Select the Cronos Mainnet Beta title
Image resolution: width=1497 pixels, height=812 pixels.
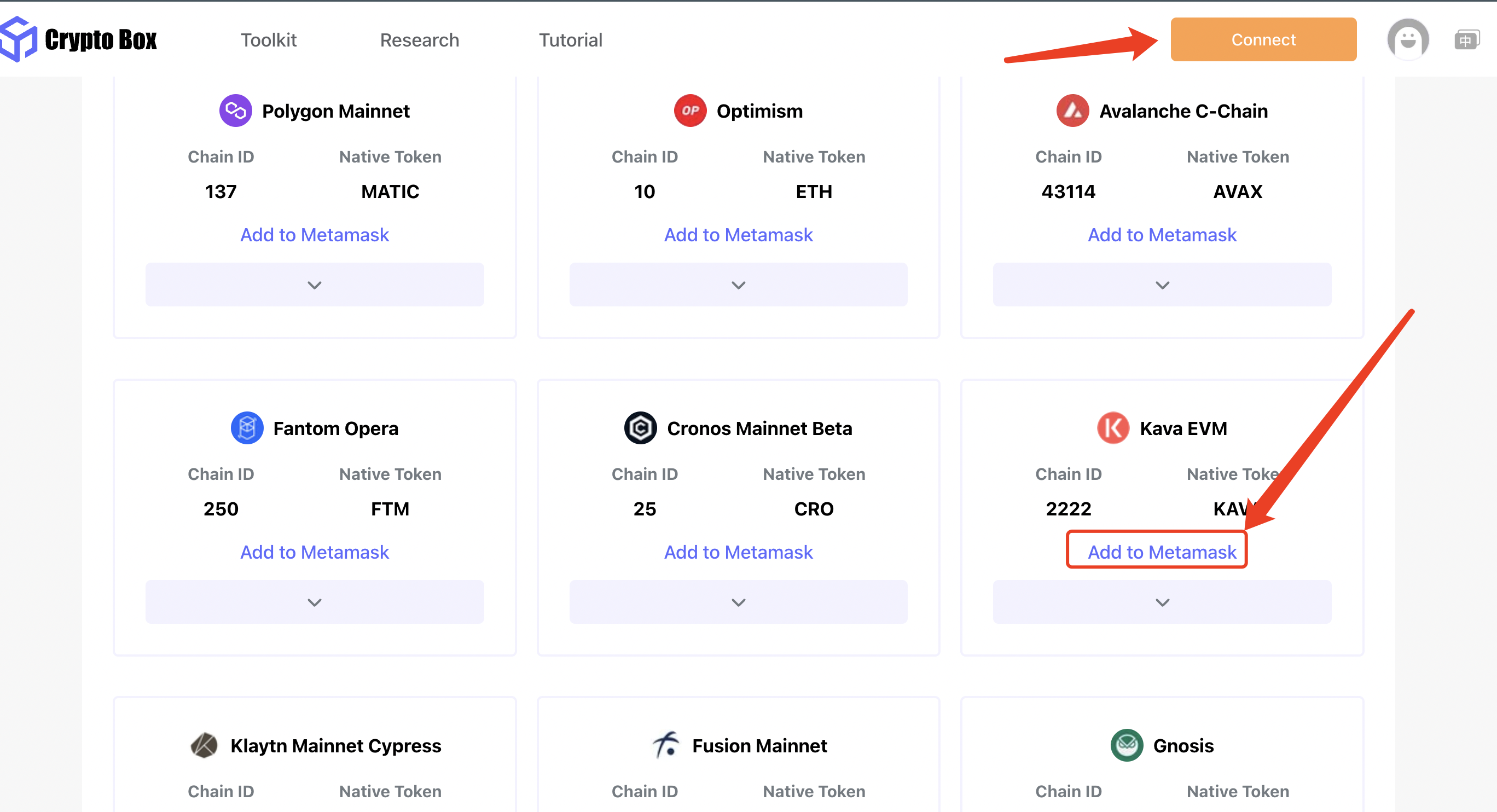point(759,428)
